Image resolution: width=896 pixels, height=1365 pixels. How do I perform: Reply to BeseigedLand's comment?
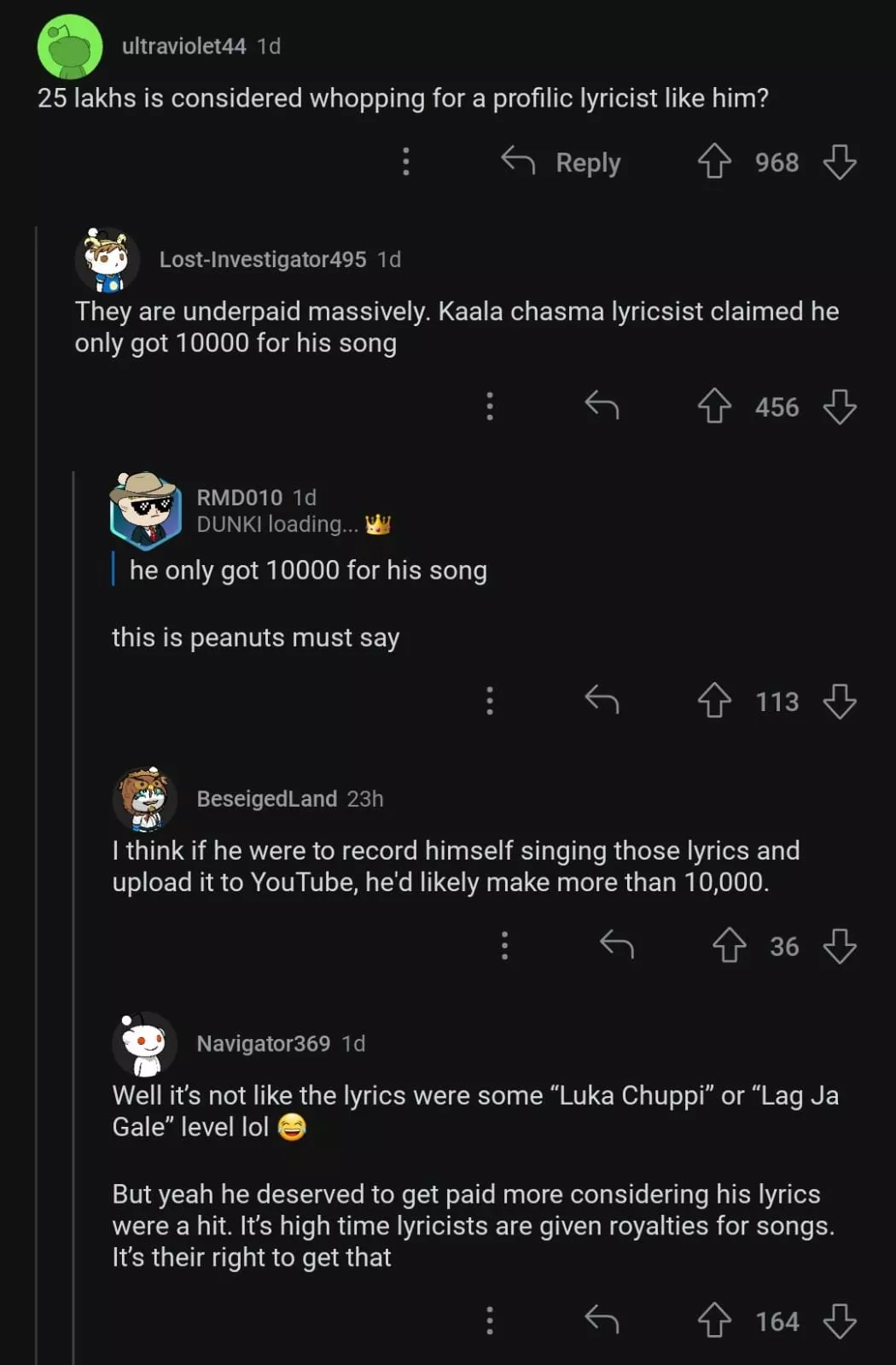click(x=616, y=945)
